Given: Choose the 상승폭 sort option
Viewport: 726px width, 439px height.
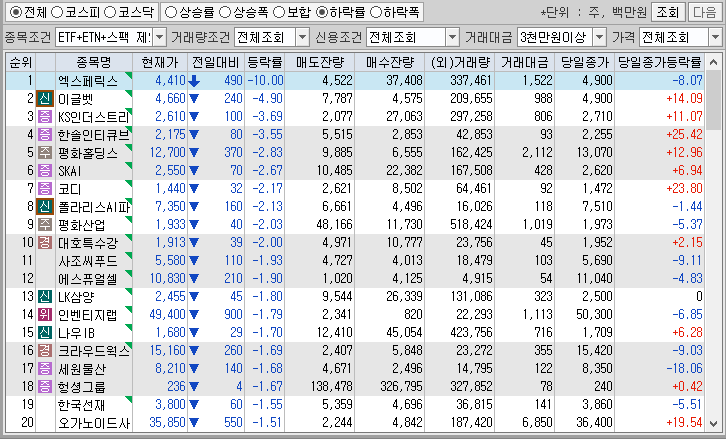Looking at the screenshot, I should pyautogui.click(x=225, y=13).
